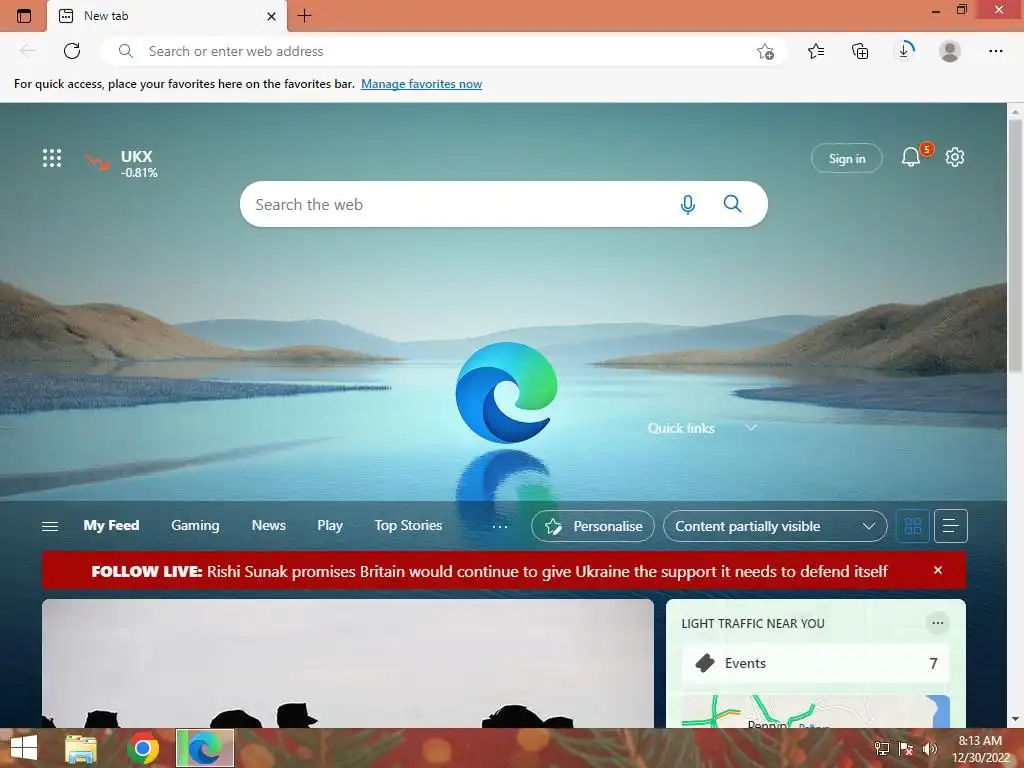Select the New tab tab
The height and width of the screenshot is (768, 1024).
[167, 16]
